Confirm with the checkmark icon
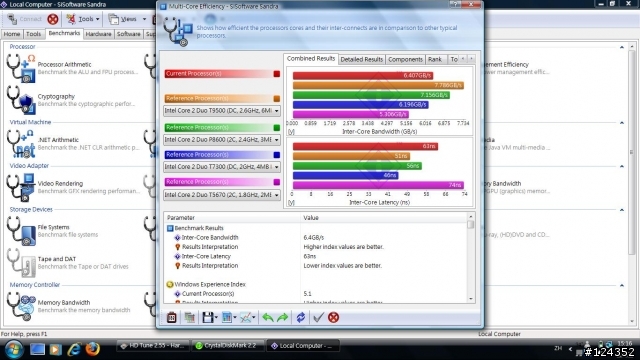This screenshot has height=360, width=640. click(318, 318)
